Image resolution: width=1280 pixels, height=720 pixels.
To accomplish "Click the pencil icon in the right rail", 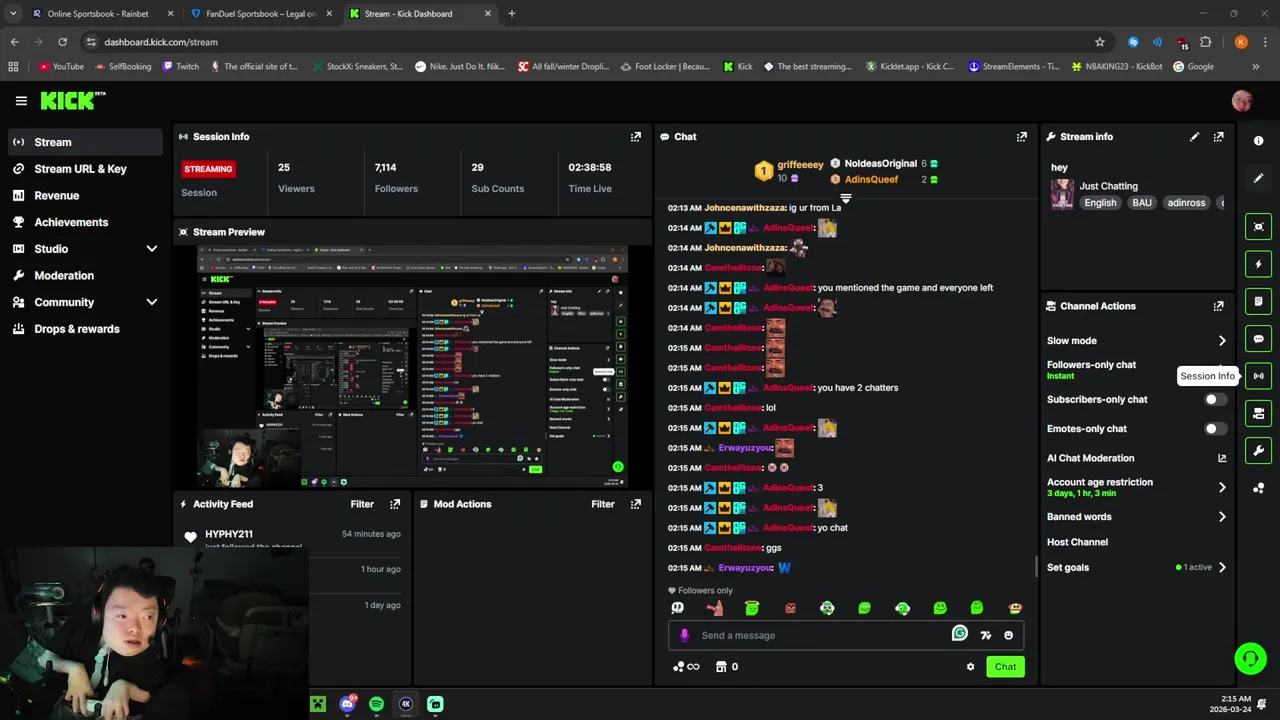I will [x=1259, y=178].
